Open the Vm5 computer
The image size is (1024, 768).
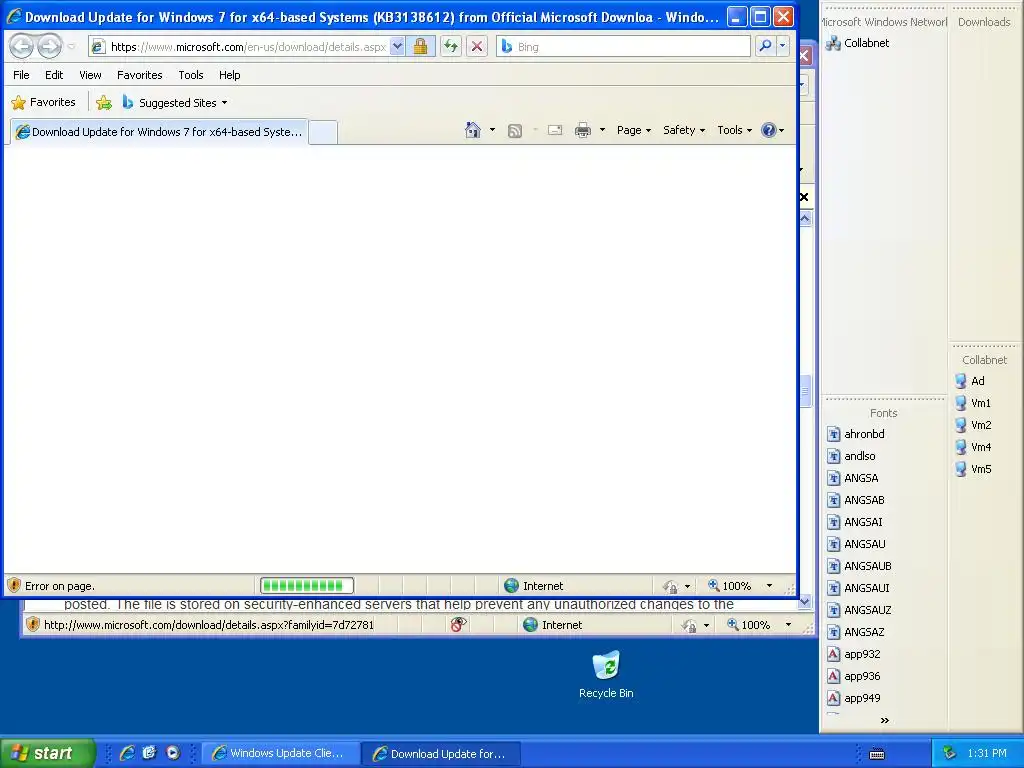click(x=973, y=470)
